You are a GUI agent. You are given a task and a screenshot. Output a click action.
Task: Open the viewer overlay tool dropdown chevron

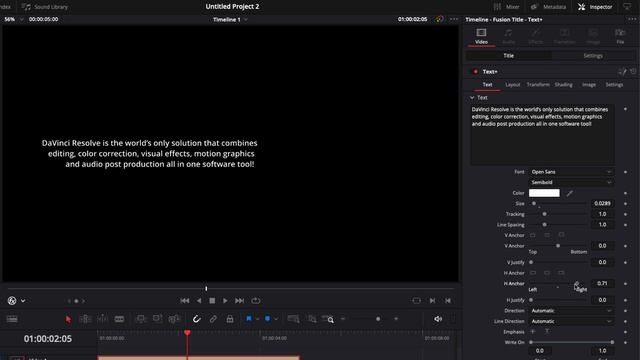coord(23,301)
